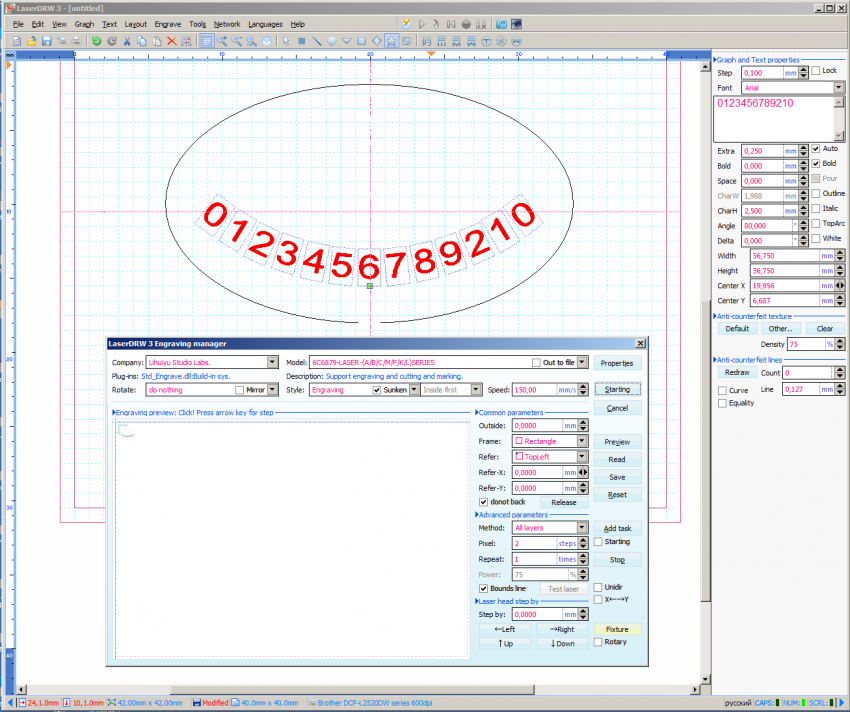Toggle the grid display toolbar icon

coord(206,41)
